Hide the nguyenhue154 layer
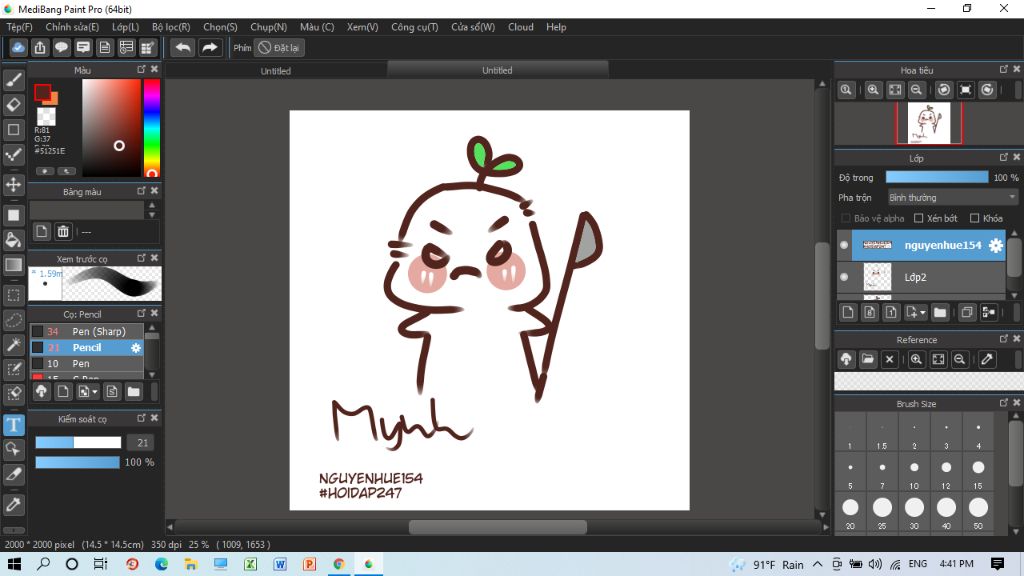1024x576 pixels. click(844, 246)
